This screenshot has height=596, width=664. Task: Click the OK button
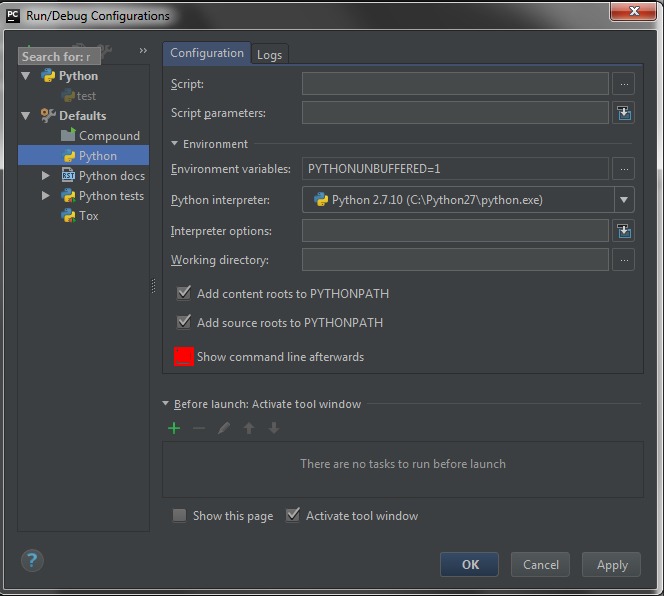(x=470, y=564)
